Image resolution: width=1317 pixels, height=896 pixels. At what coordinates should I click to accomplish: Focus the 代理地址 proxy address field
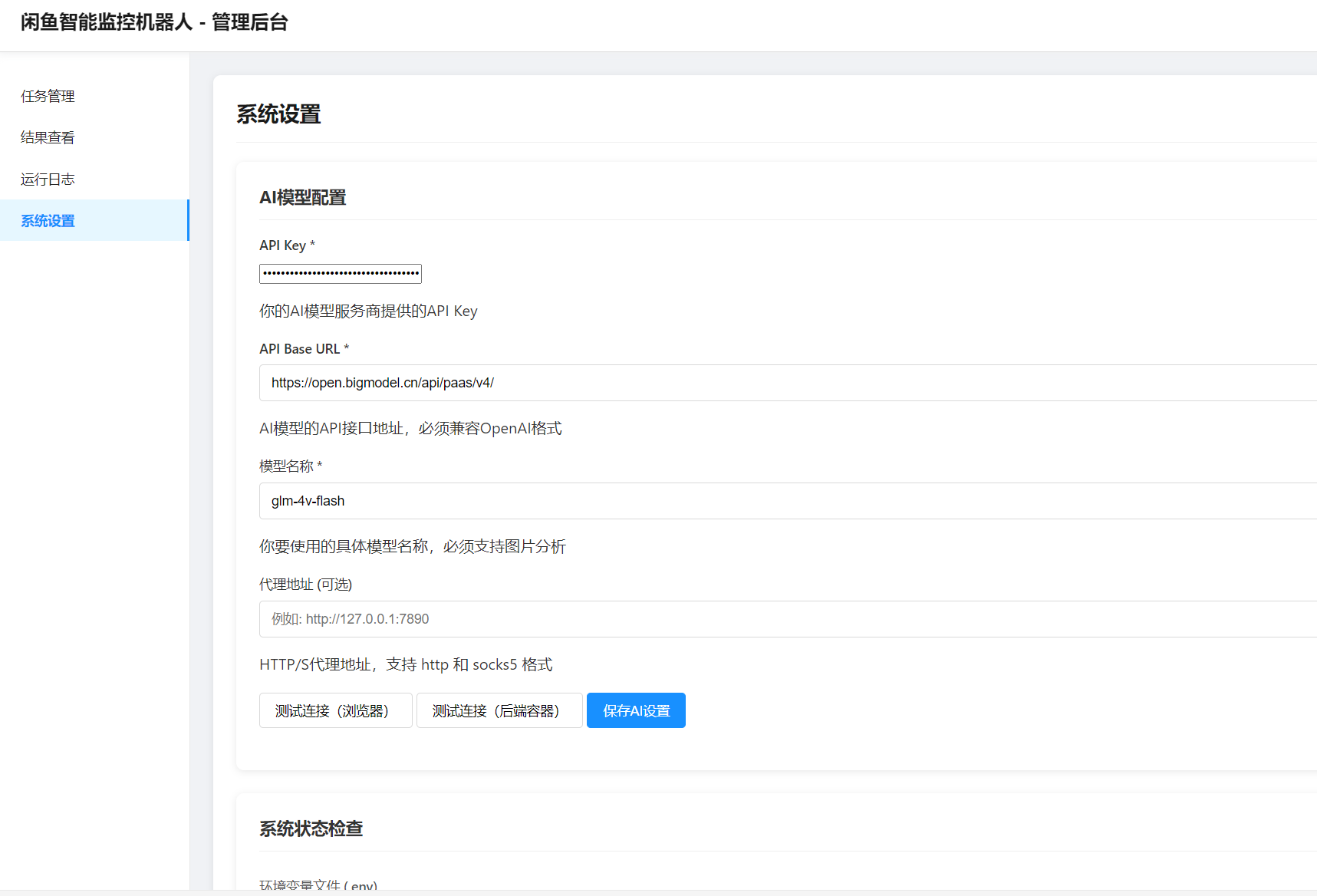[x=537, y=619]
